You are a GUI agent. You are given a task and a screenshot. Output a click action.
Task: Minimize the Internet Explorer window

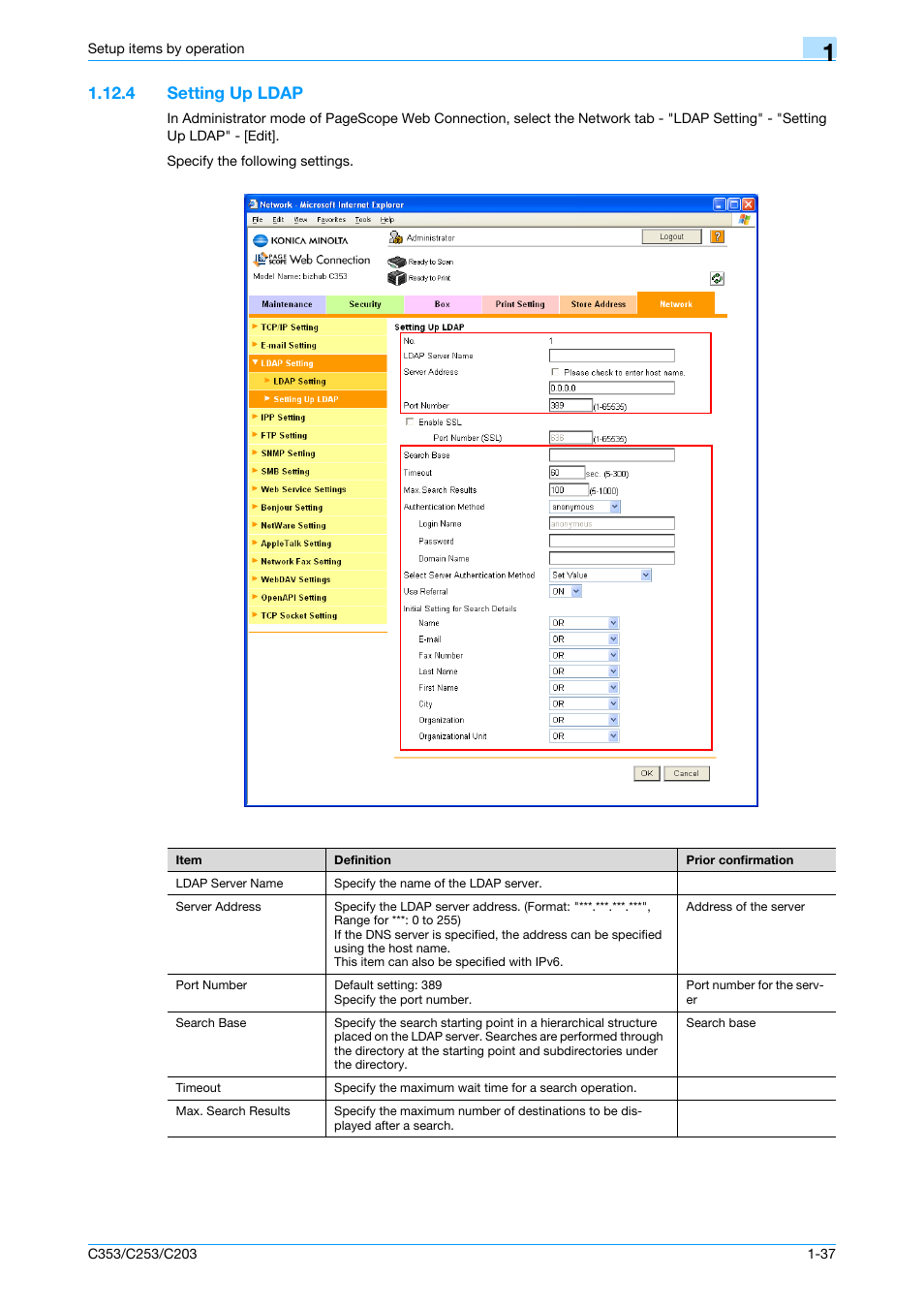coord(719,204)
